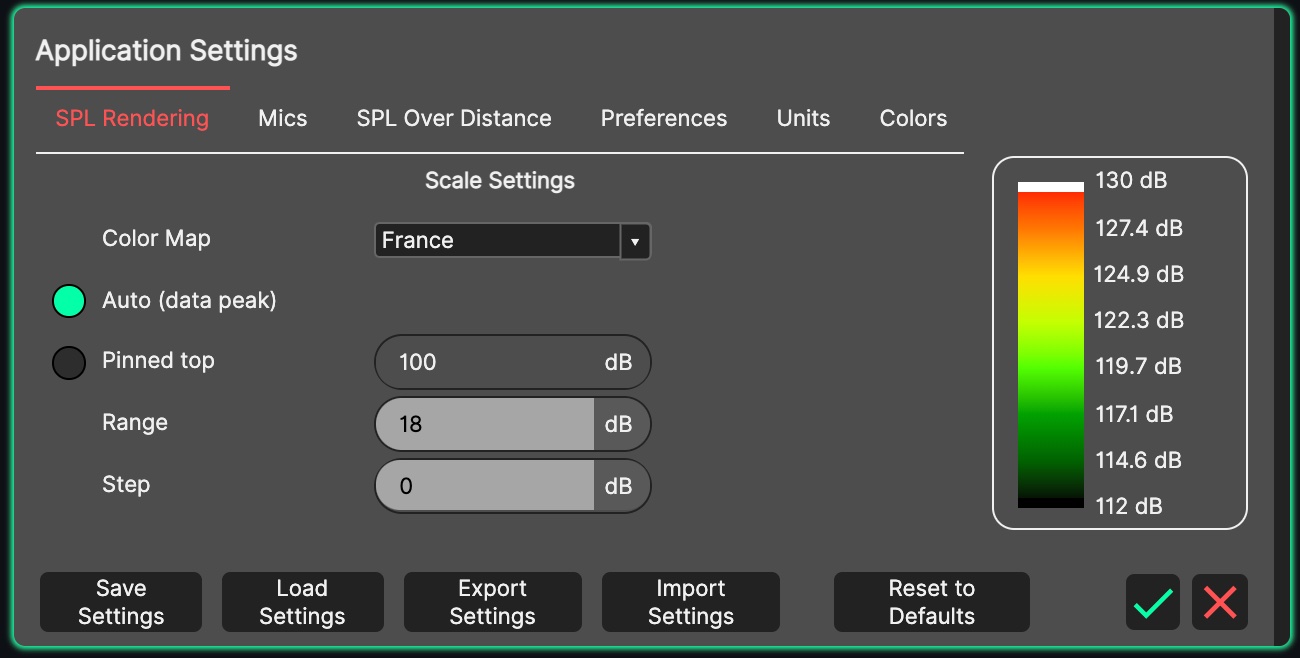1300x658 pixels.
Task: Click the Step label text
Action: click(126, 485)
